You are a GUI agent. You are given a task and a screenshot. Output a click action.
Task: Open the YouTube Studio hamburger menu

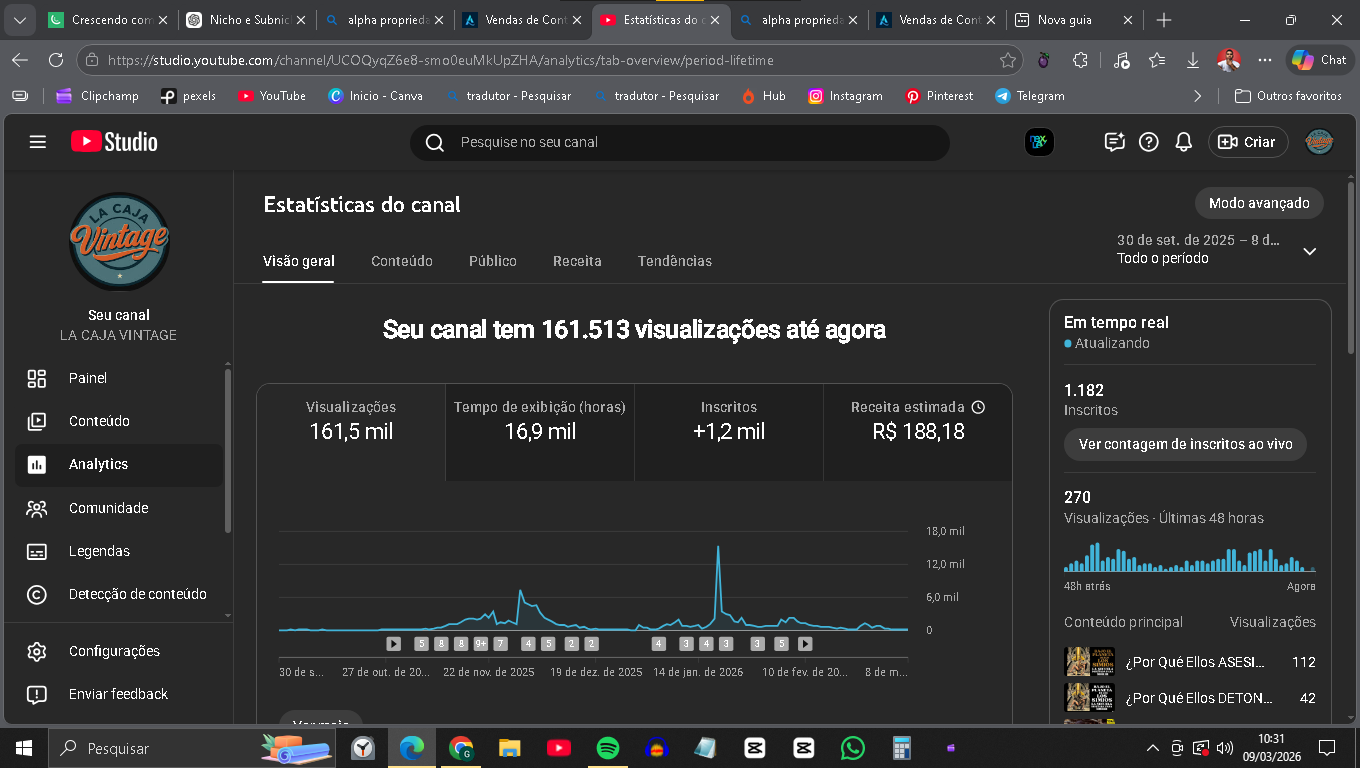[38, 142]
